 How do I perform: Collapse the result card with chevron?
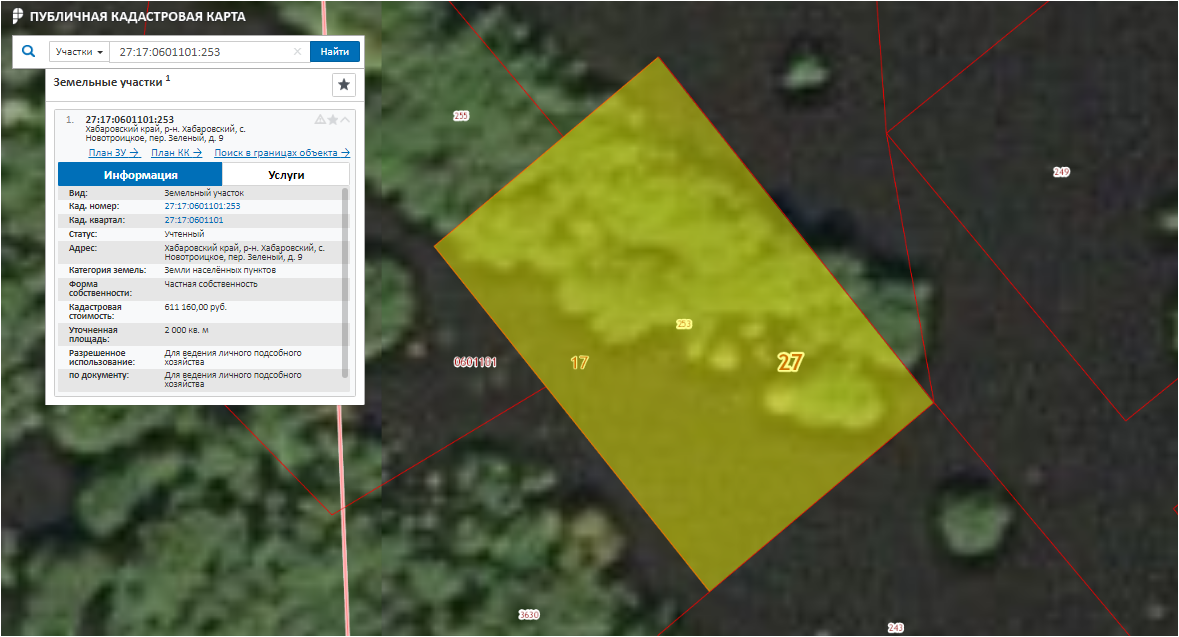pos(345,119)
